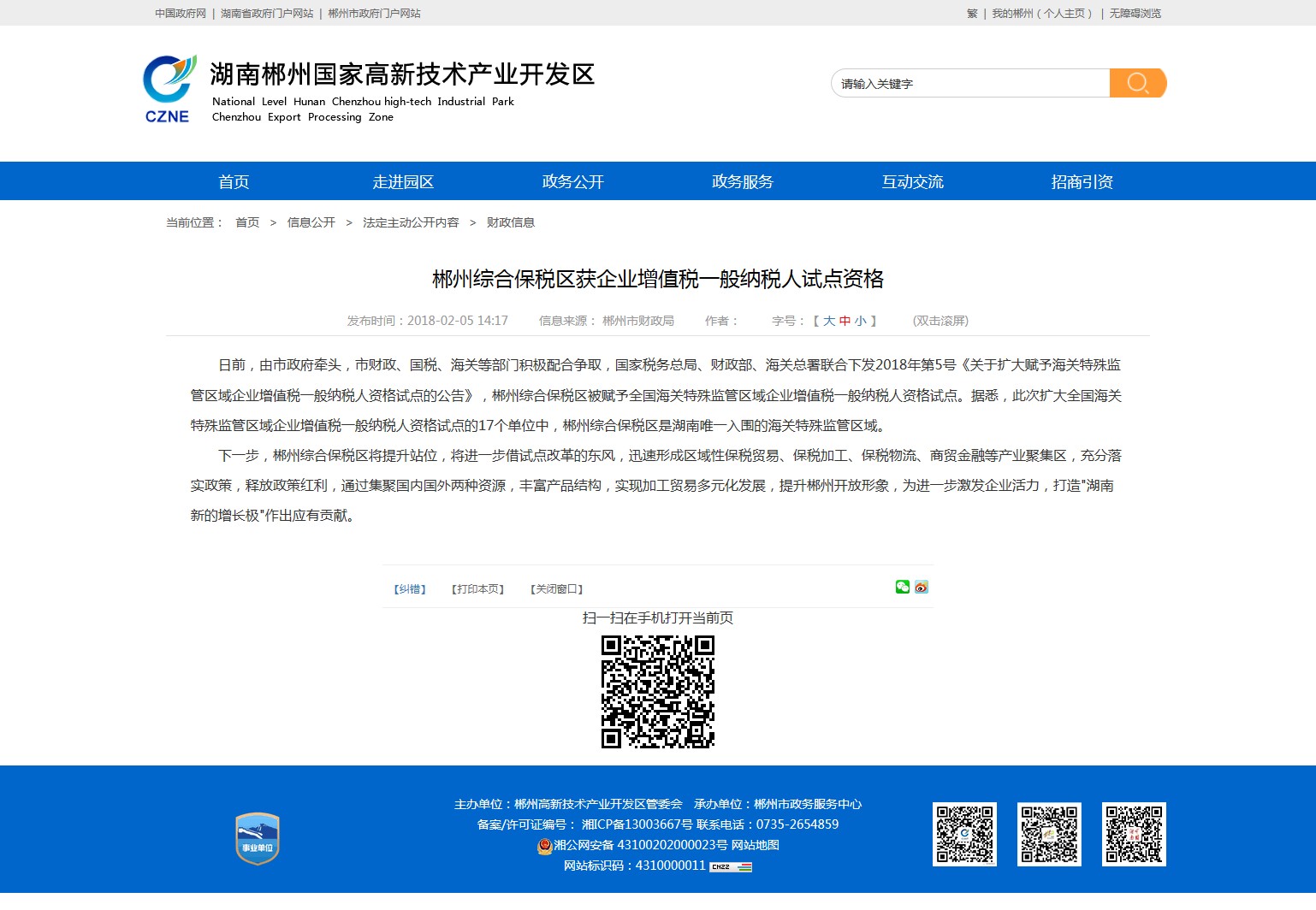Open 网站地图 sitemap link
Screen dimensions: 1316x910
click(x=755, y=845)
